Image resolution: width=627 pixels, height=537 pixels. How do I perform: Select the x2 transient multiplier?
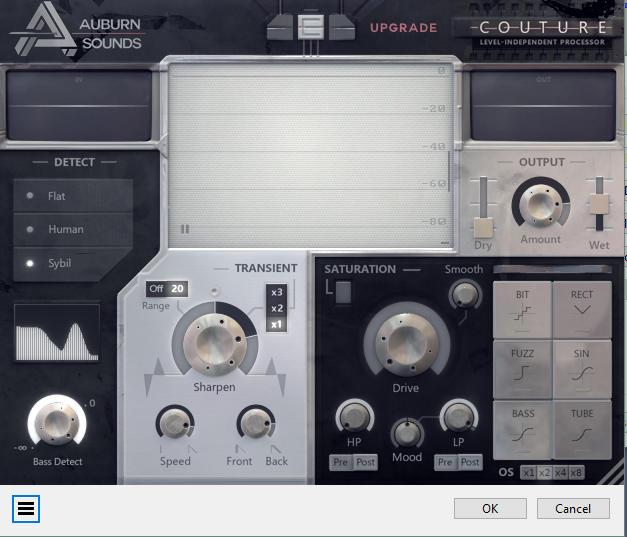tap(276, 308)
